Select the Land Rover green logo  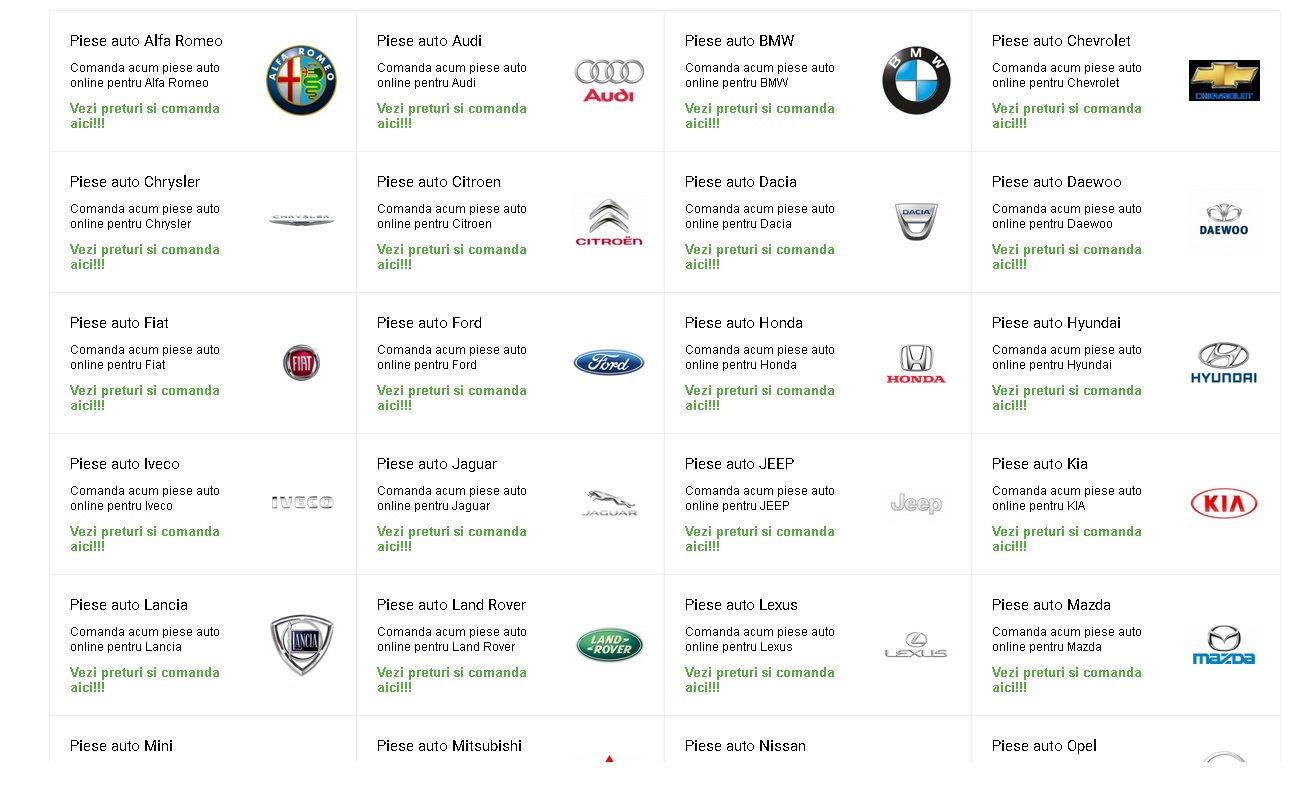[608, 644]
